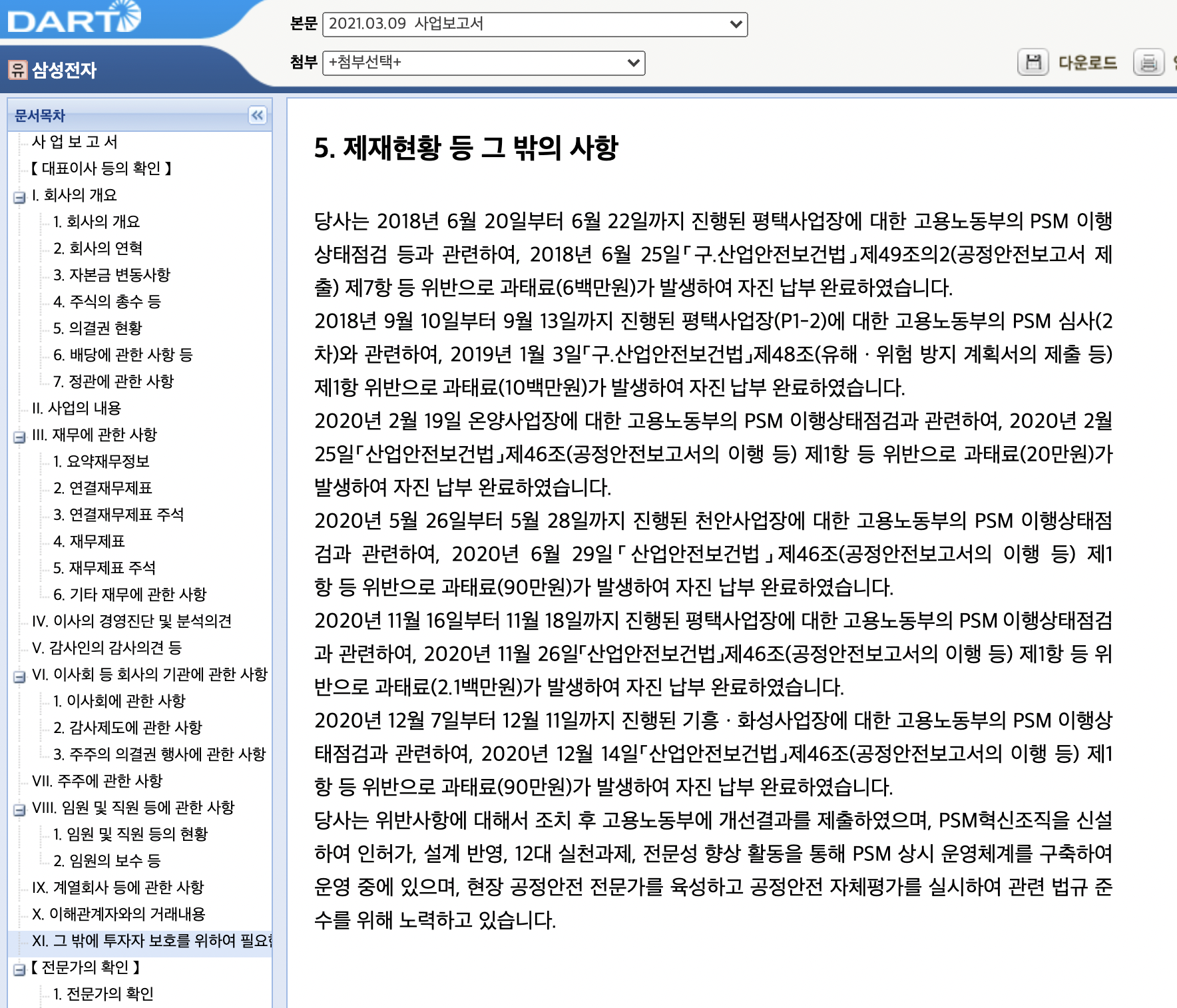Open 사 업 보 고 서 in table of contents
Screen dimensions: 1177x1008
(x=75, y=142)
